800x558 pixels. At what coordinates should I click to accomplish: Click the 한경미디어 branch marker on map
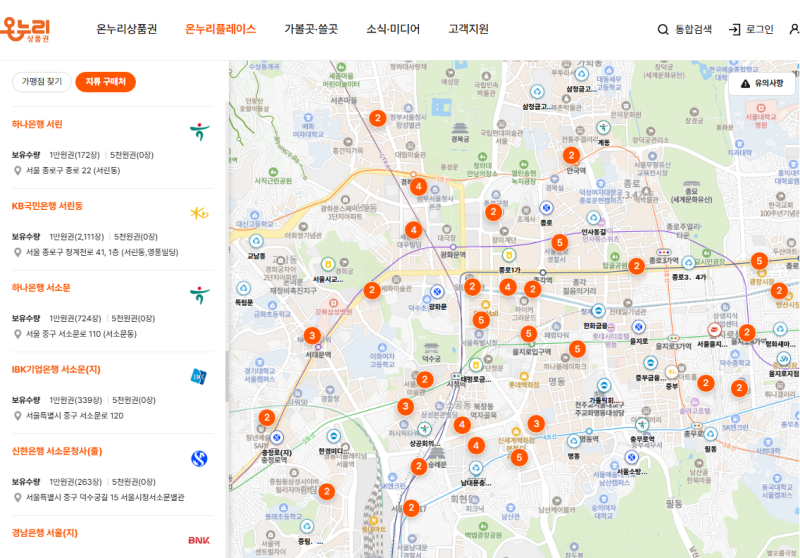point(334,436)
